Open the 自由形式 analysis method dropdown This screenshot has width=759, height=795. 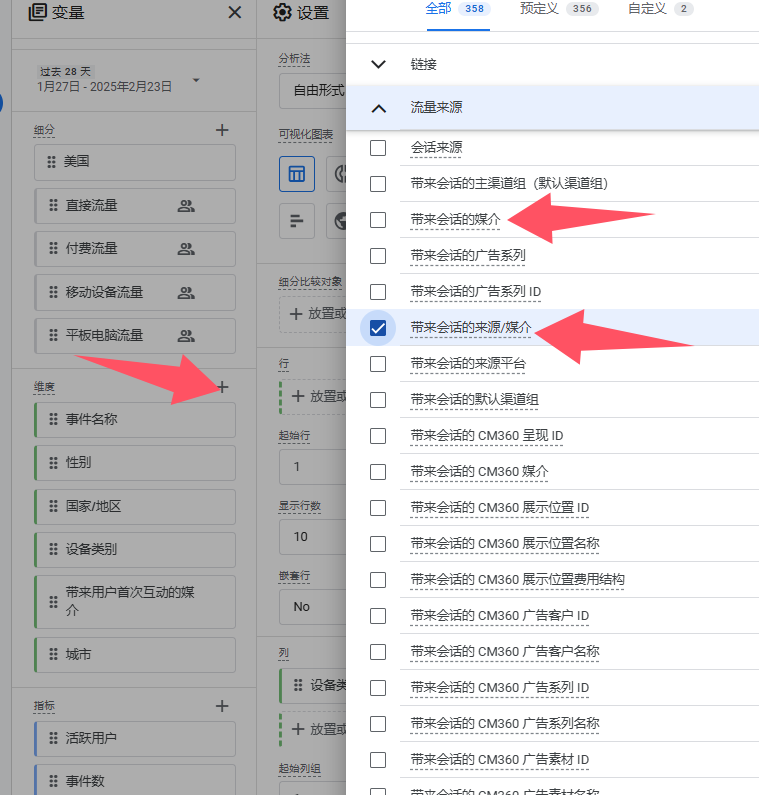click(x=312, y=91)
